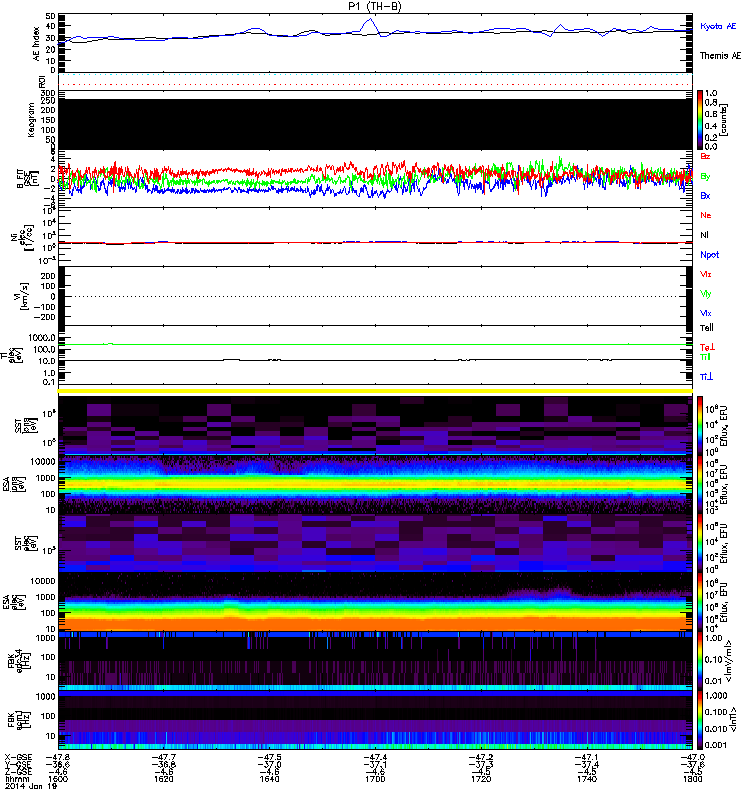The image size is (750, 800).
Task: Click the Keogram axis label
Action: 31,120
